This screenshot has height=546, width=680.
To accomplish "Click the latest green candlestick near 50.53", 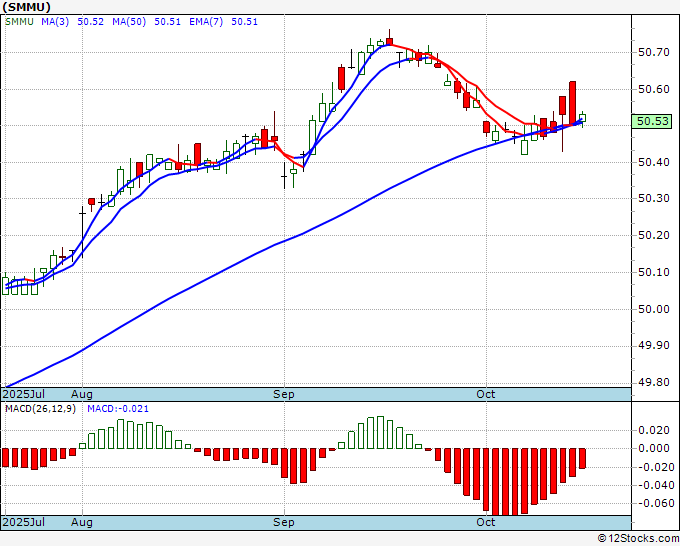I will [x=582, y=118].
